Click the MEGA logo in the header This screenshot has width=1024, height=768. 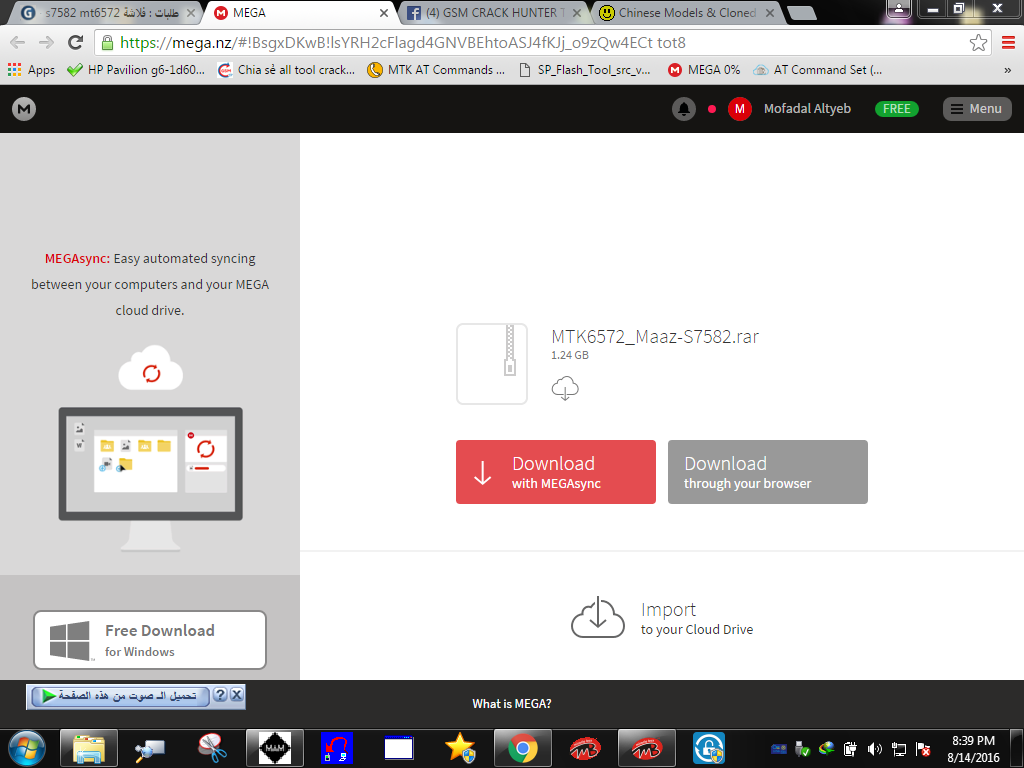[24, 109]
